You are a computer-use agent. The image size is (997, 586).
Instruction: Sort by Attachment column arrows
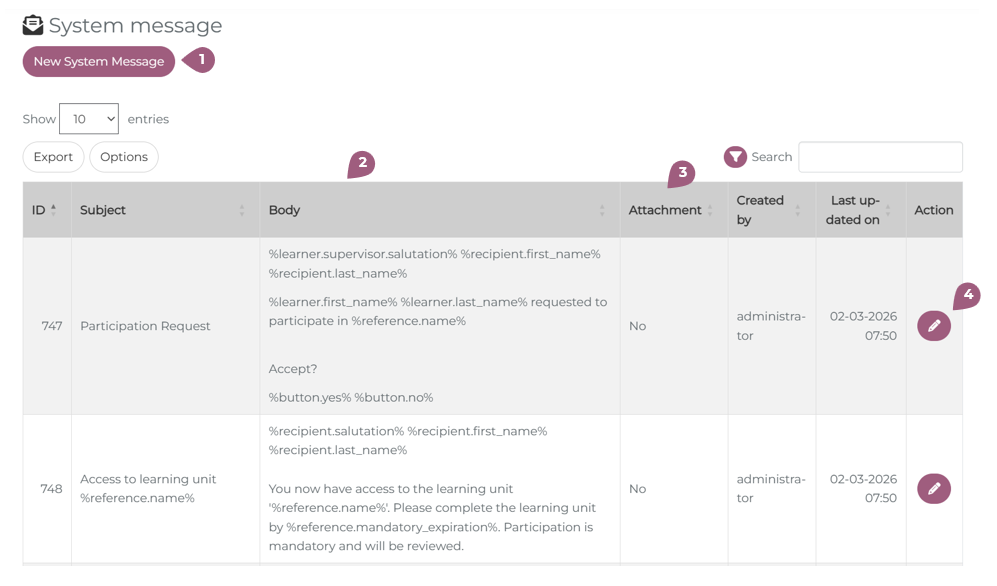tap(710, 210)
